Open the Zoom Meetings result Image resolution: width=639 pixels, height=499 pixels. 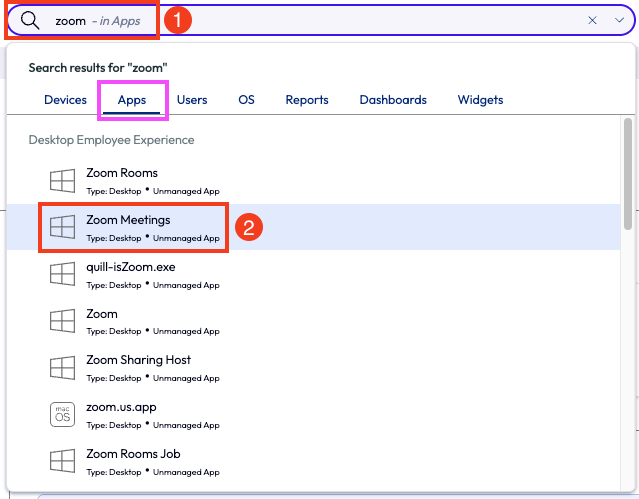[128, 220]
